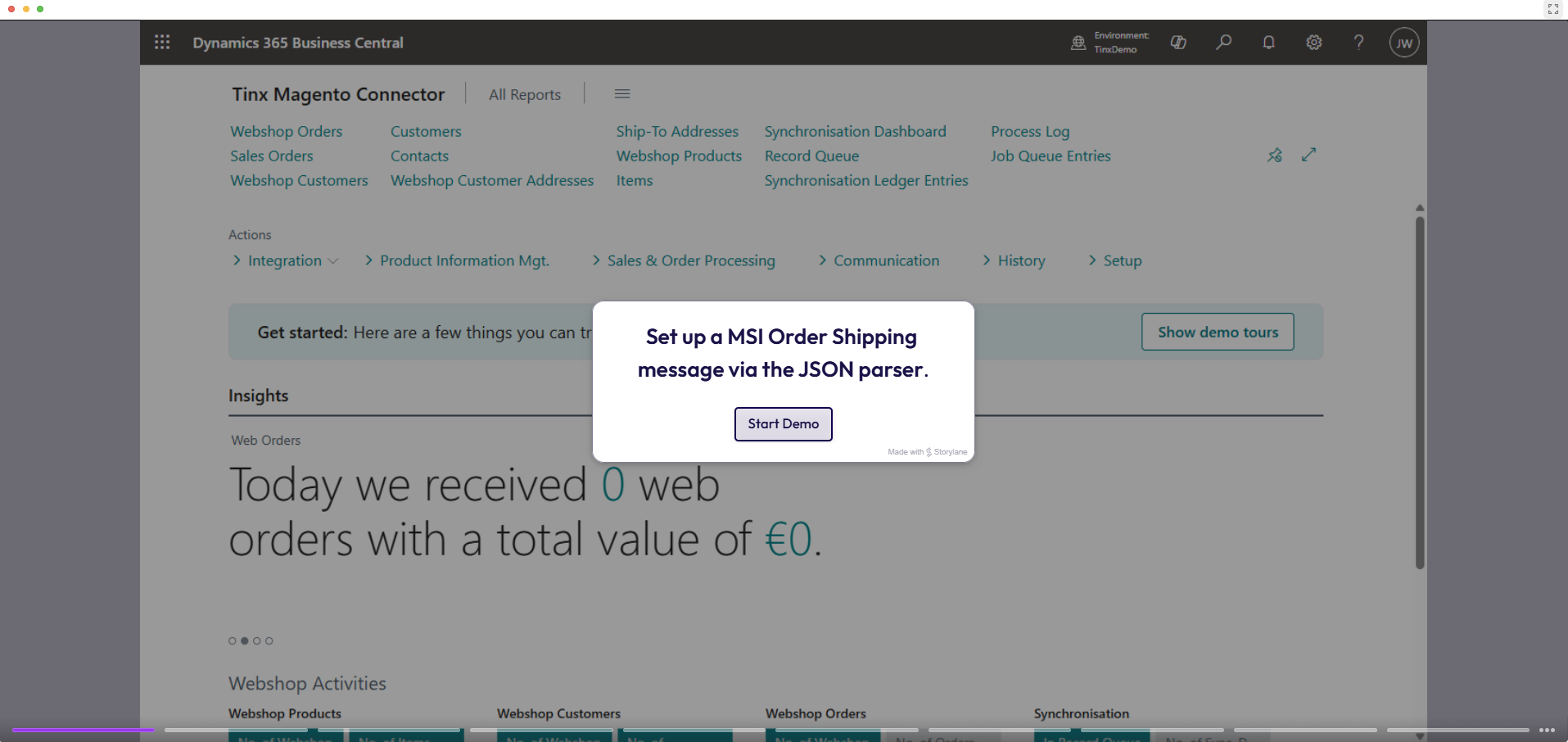
Task: Click the pin navigation icon
Action: pyautogui.click(x=1275, y=155)
